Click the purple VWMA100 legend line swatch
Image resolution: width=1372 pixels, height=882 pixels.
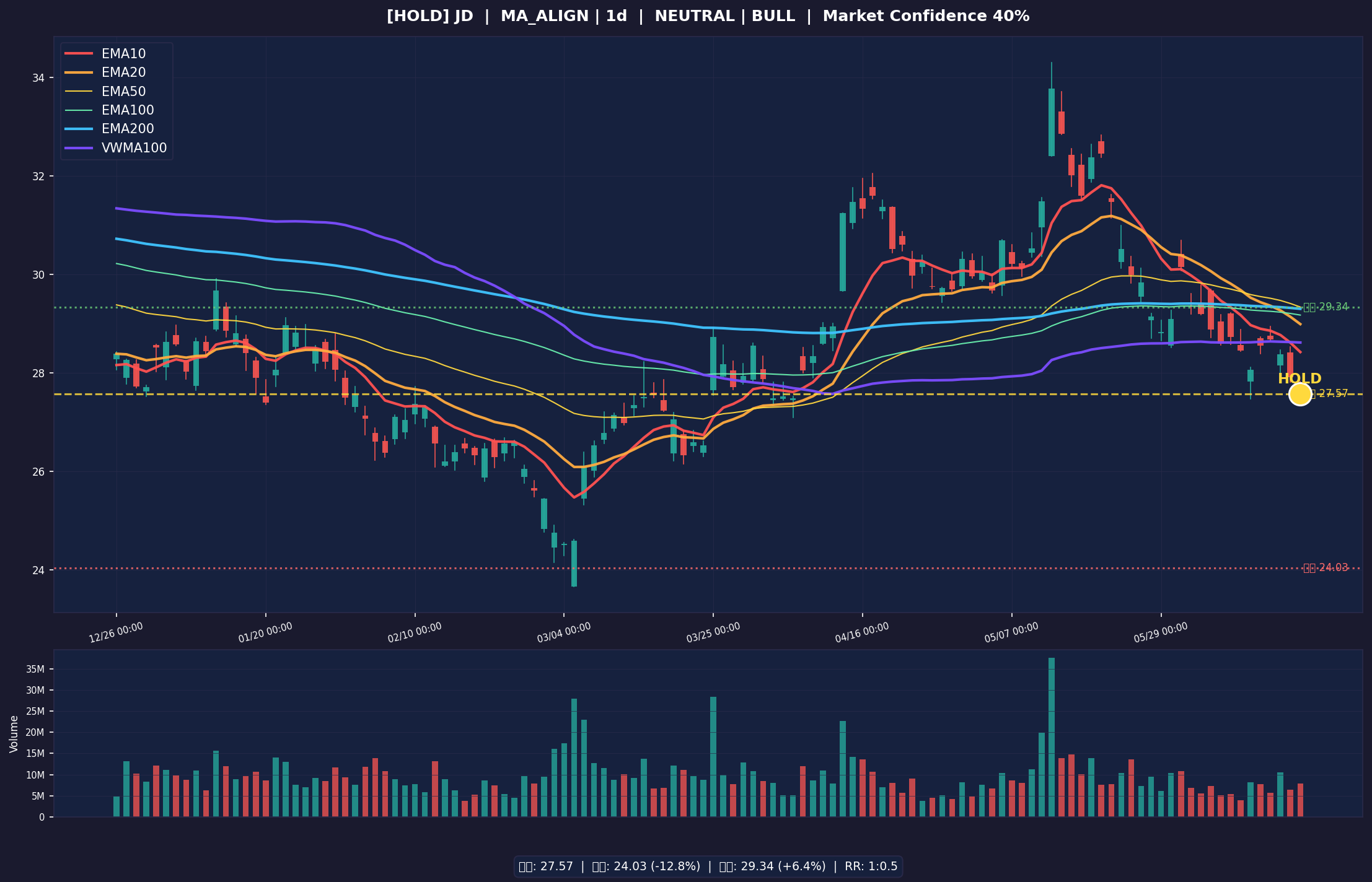pyautogui.click(x=79, y=148)
